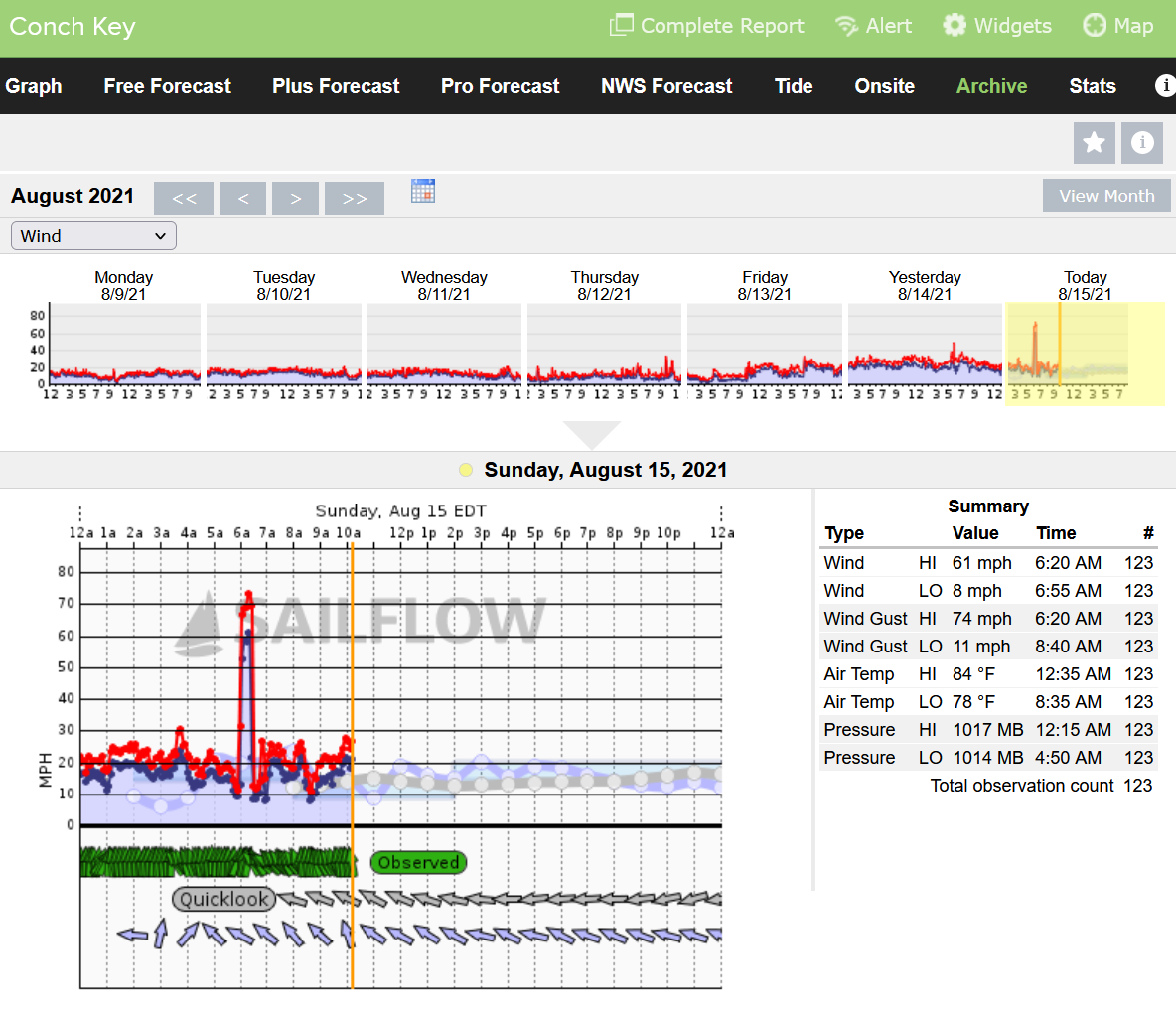Viewport: 1176px width, 1012px height.
Task: Jump forward with >> button
Action: pos(355,198)
